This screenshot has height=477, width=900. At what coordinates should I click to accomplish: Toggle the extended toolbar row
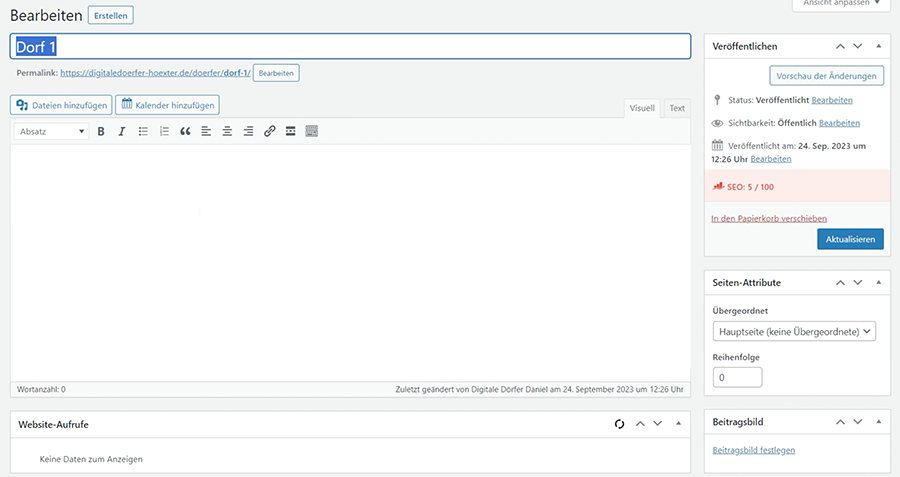click(x=311, y=131)
